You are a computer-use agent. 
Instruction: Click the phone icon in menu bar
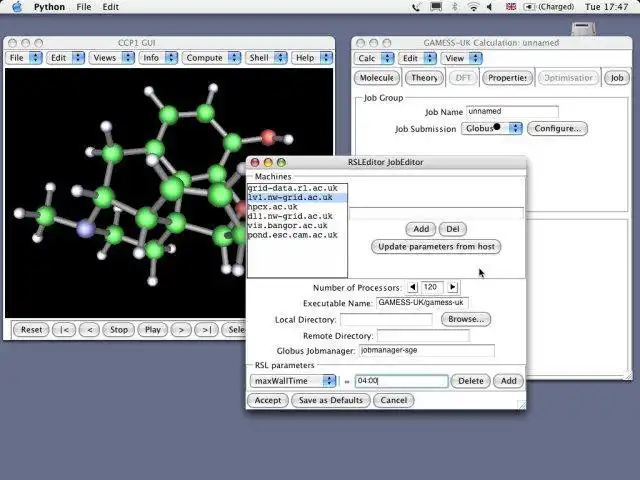[x=416, y=7]
